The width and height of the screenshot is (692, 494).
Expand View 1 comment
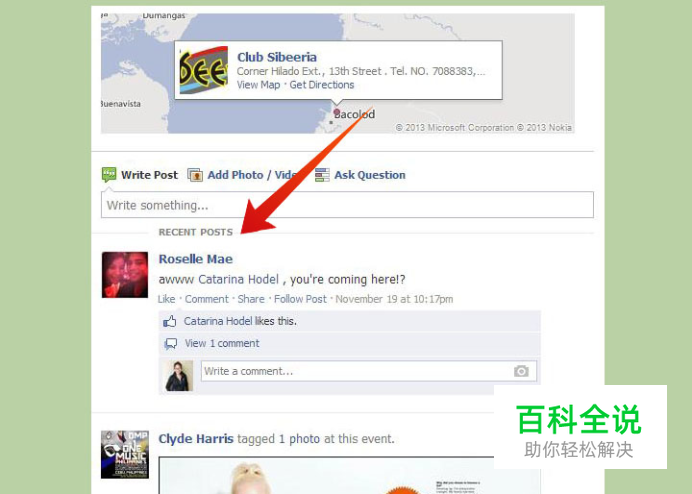point(222,343)
